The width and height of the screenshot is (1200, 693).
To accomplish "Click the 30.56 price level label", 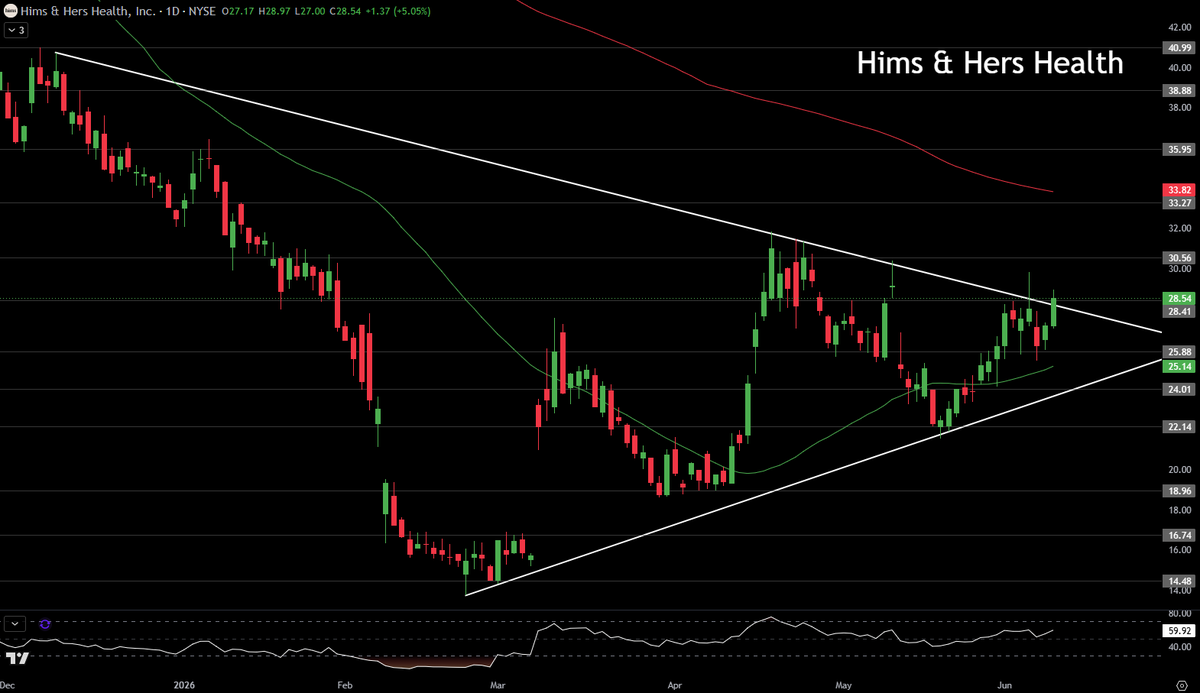I will point(1178,257).
